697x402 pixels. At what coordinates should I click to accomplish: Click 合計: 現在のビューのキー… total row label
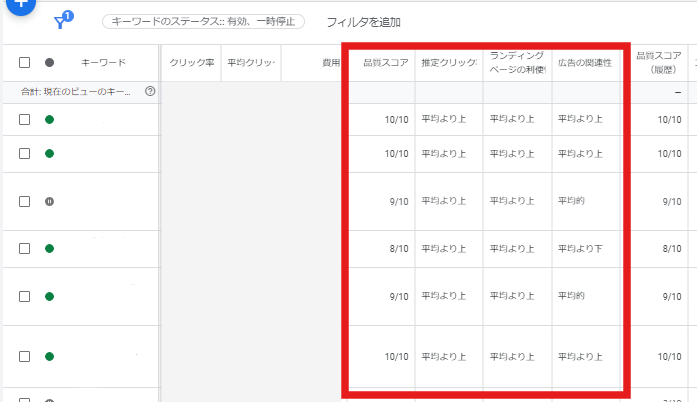point(76,92)
